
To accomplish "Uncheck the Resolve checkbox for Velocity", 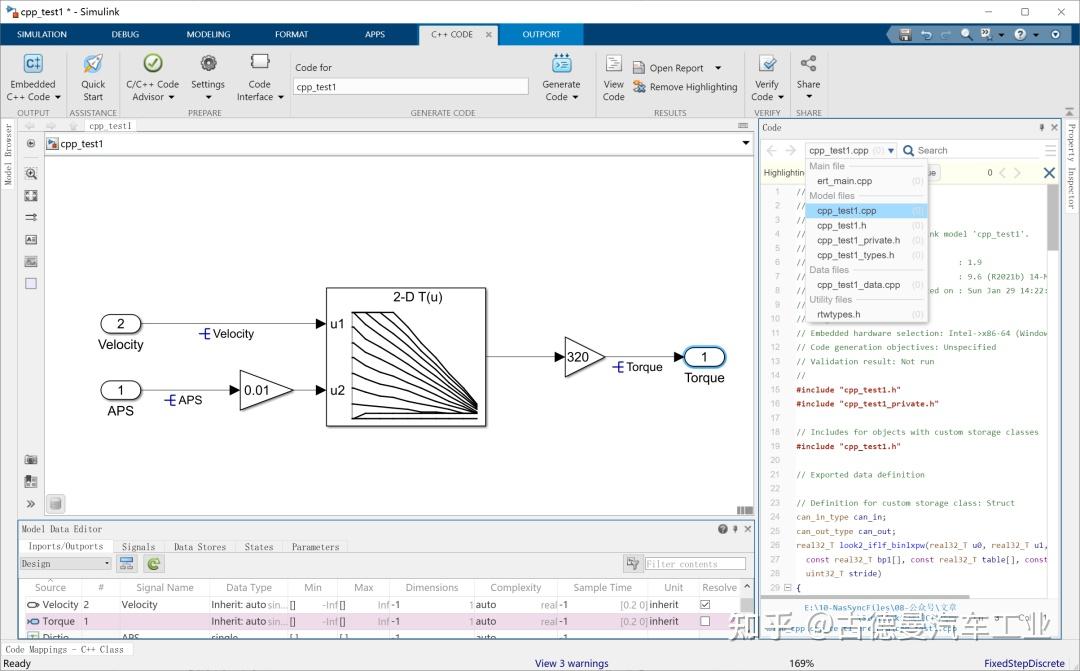I will click(706, 605).
